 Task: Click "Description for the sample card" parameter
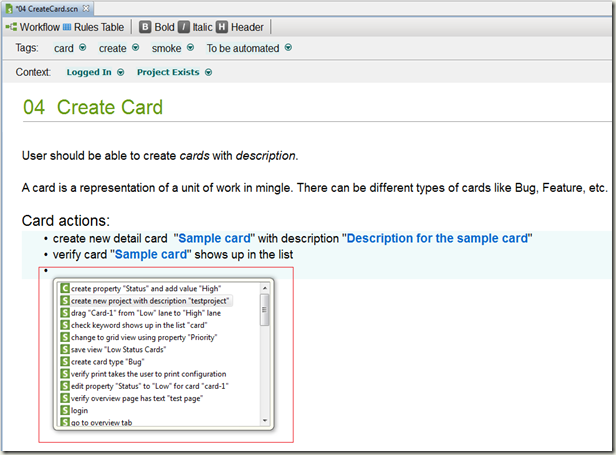click(437, 239)
